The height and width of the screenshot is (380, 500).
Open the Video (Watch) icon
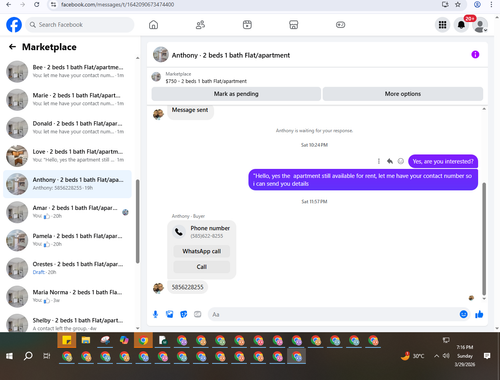point(247,25)
